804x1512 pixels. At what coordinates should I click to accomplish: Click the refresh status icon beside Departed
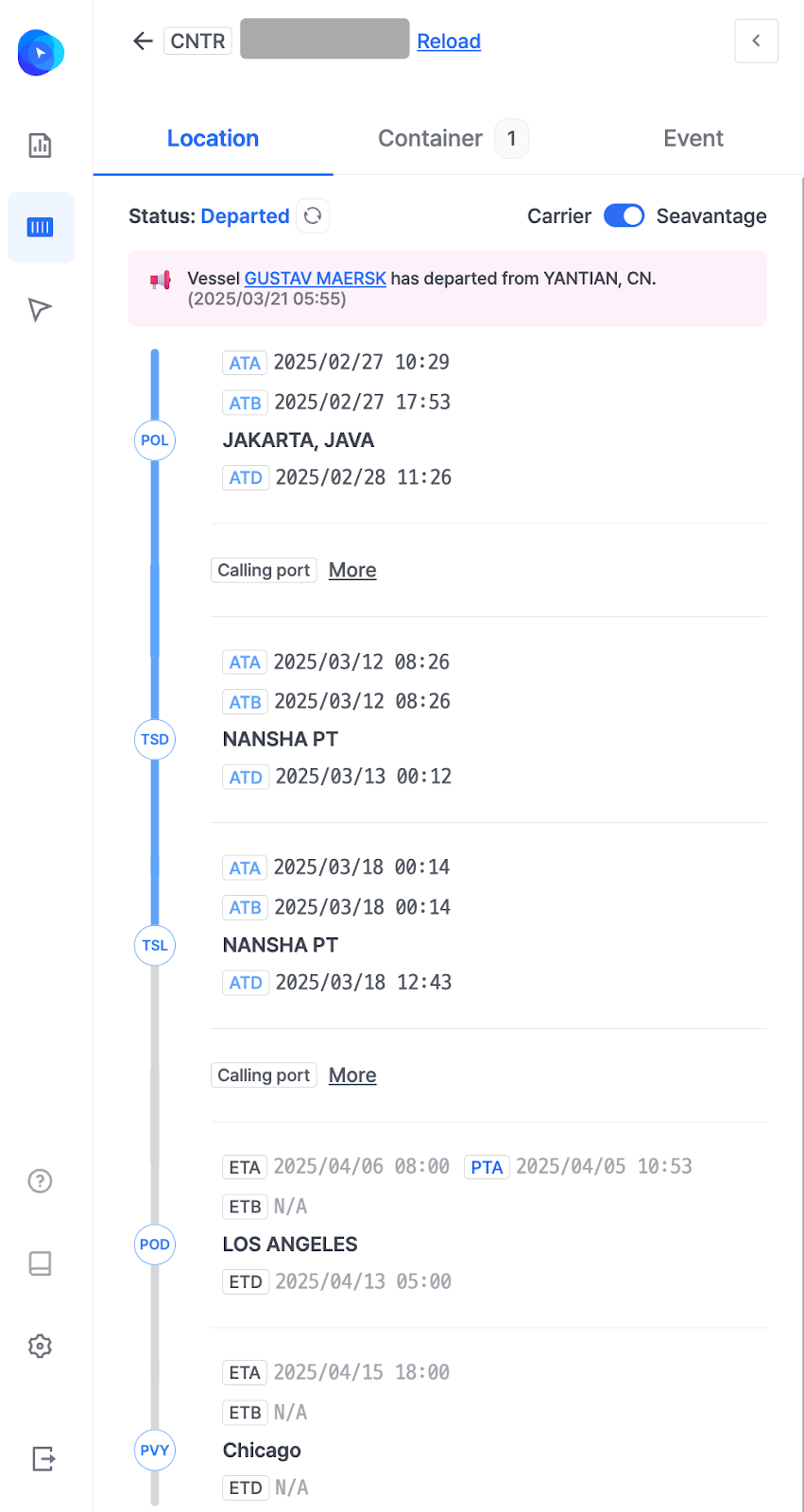click(x=313, y=215)
